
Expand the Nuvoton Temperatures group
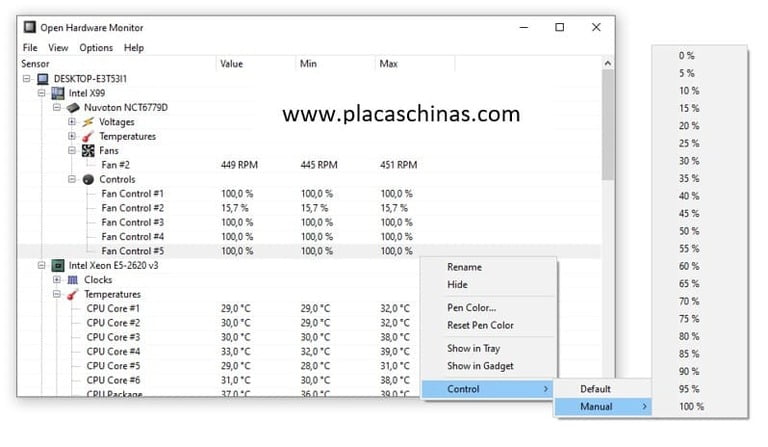coord(72,136)
